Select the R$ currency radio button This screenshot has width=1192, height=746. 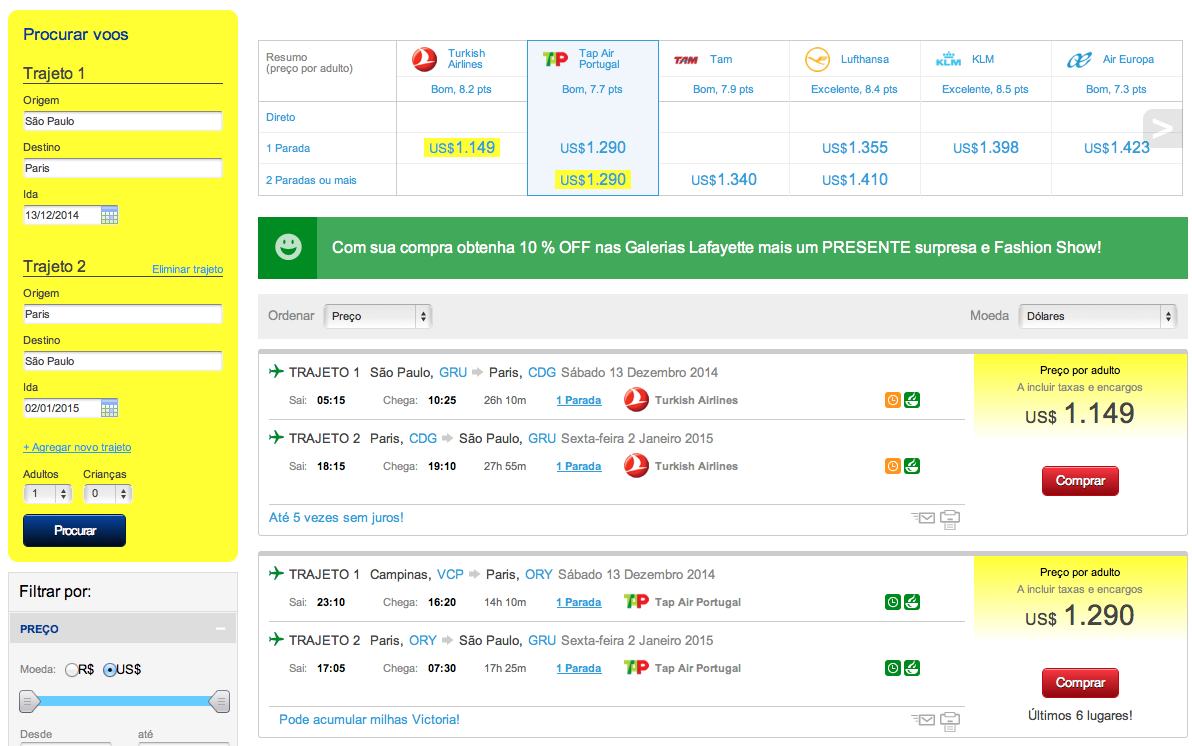point(72,669)
